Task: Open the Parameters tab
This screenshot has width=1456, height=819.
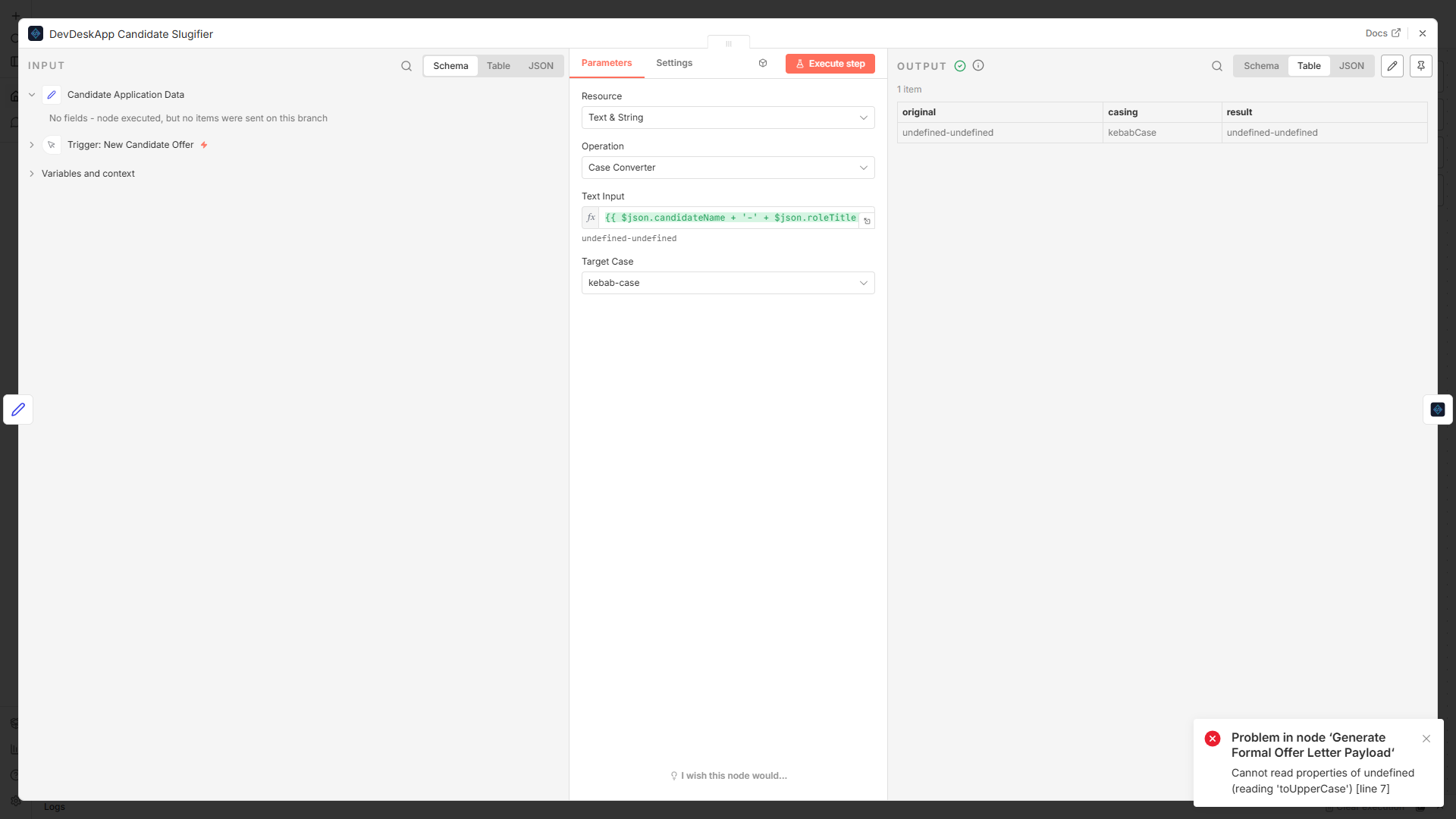Action: click(x=607, y=63)
